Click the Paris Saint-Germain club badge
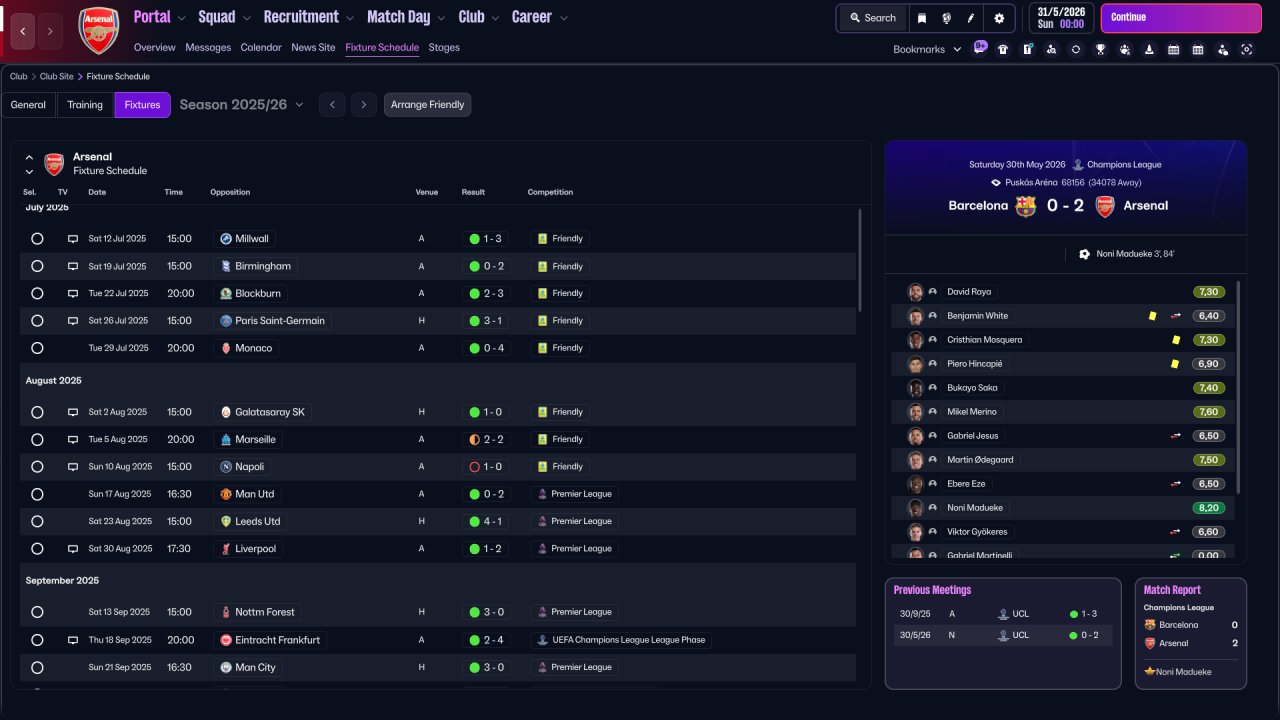 click(226, 321)
